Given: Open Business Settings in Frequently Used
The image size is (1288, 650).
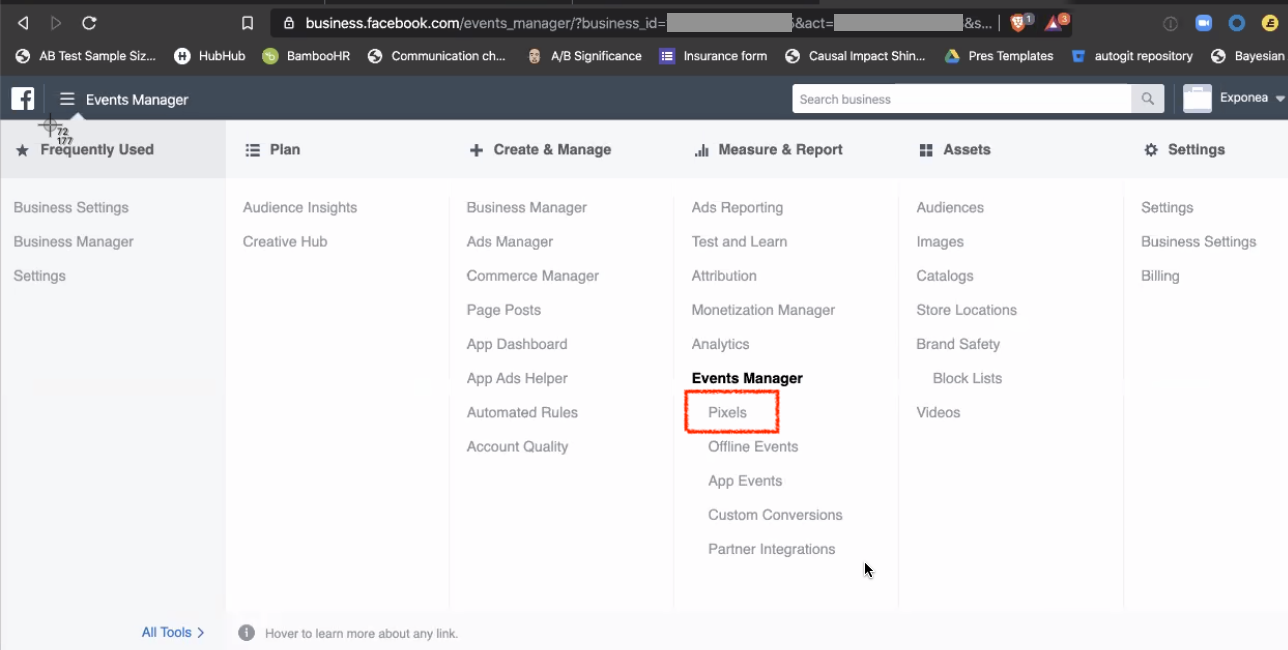Looking at the screenshot, I should click(71, 208).
